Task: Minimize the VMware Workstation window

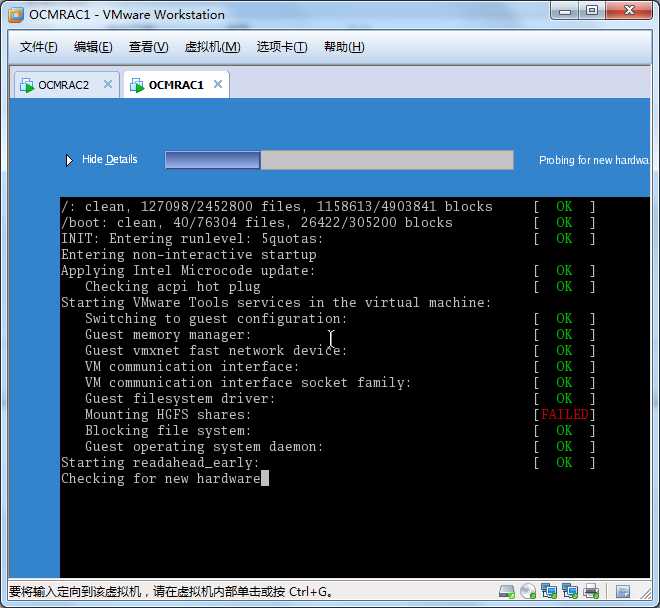Action: coord(564,11)
